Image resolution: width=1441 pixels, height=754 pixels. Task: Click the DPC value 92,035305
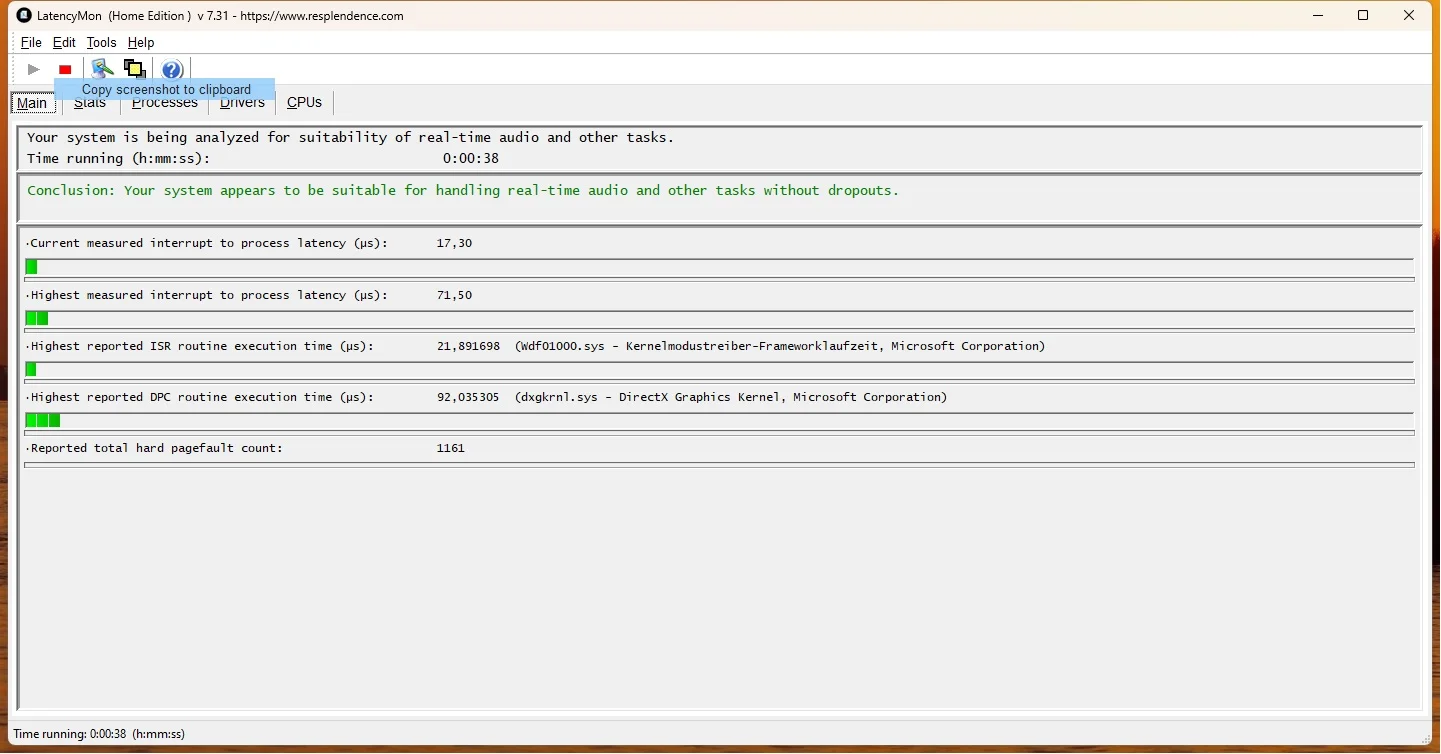click(468, 398)
